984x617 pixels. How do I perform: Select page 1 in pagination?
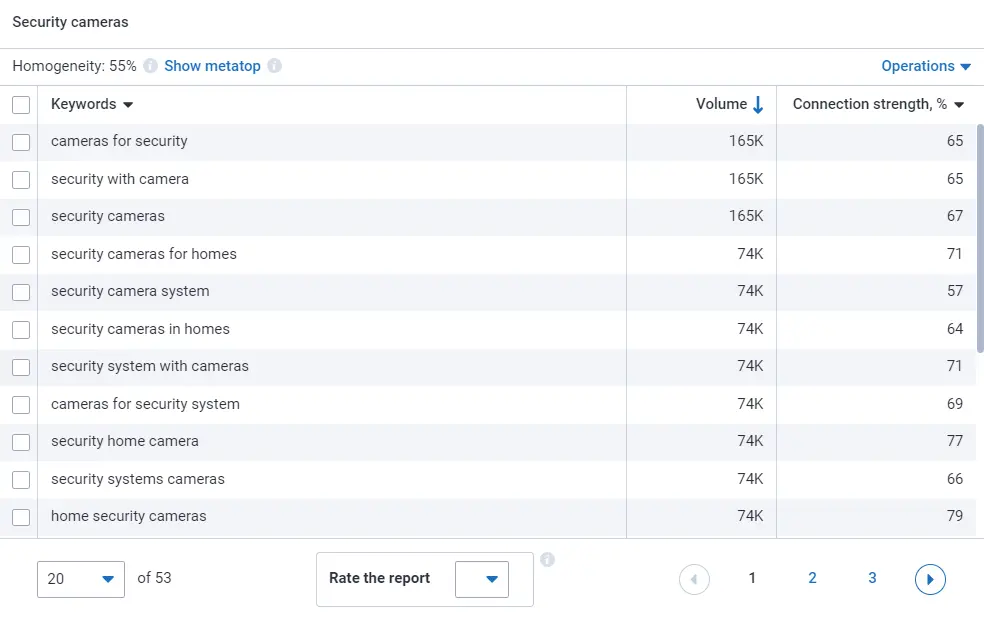coord(752,578)
